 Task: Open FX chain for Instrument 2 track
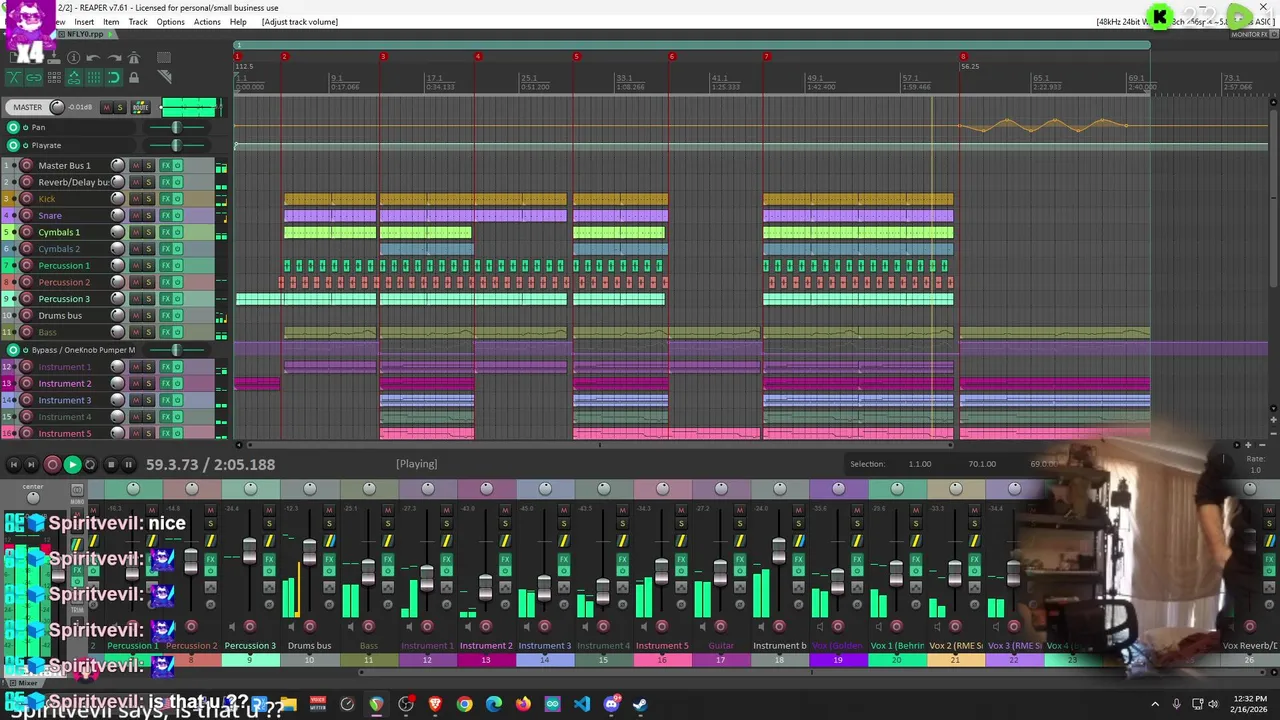coord(165,383)
